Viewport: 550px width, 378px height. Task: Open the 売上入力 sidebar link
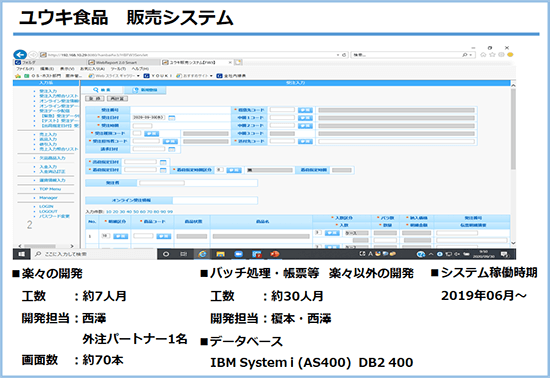[x=48, y=135]
